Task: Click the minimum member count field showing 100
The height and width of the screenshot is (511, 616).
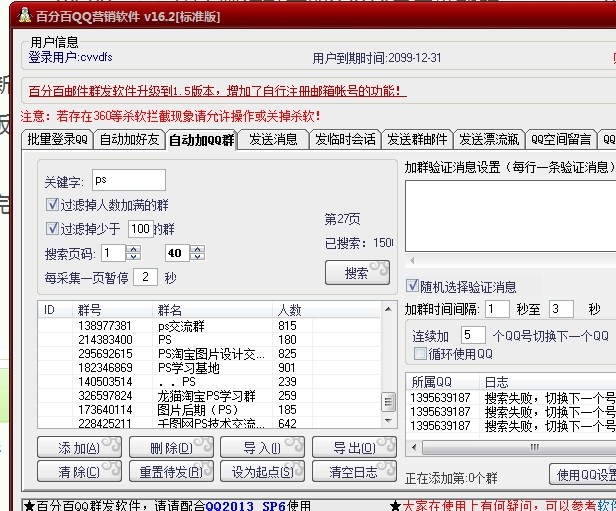Action: pyautogui.click(x=140, y=229)
